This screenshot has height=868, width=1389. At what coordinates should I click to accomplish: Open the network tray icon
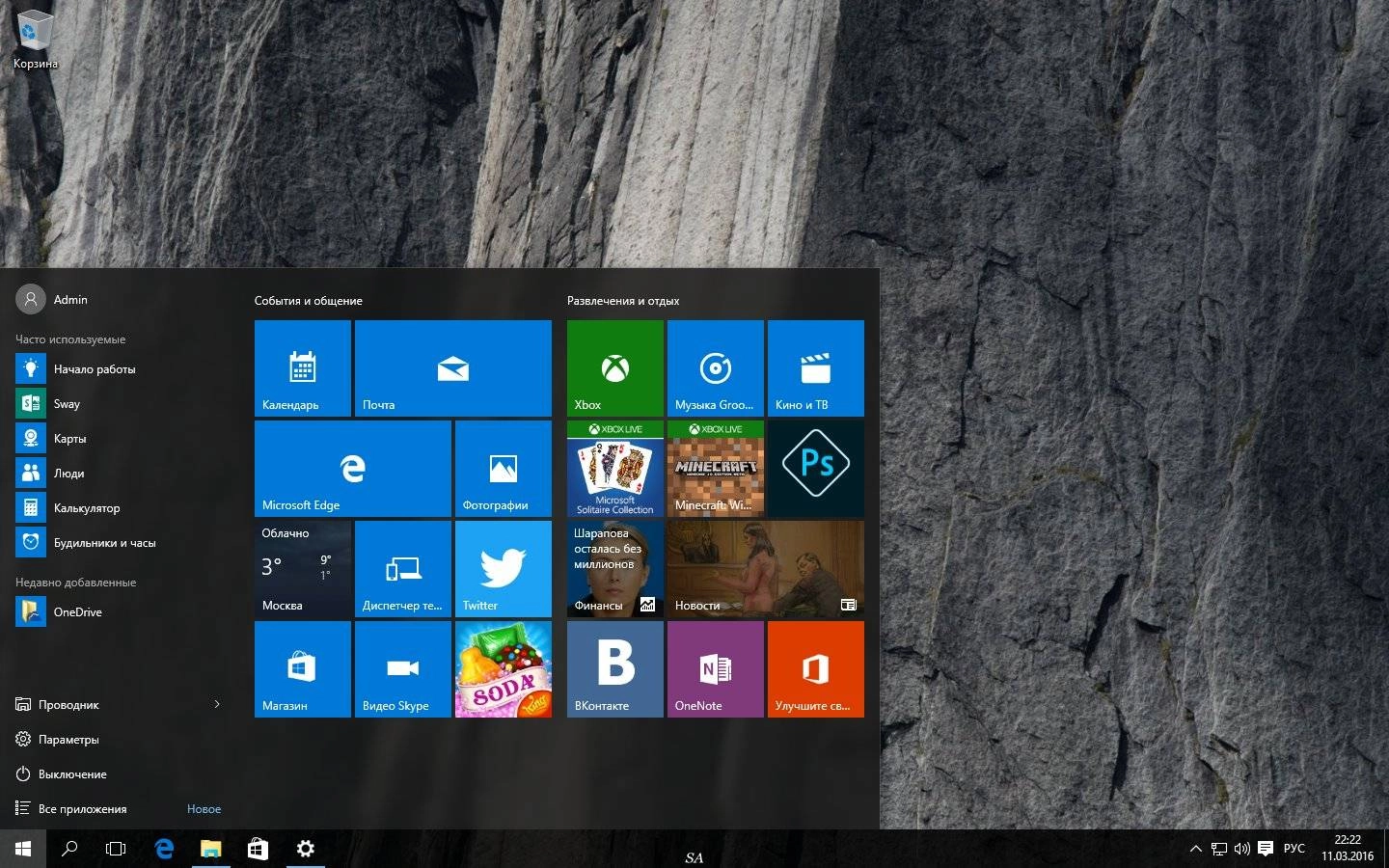pos(1219,849)
